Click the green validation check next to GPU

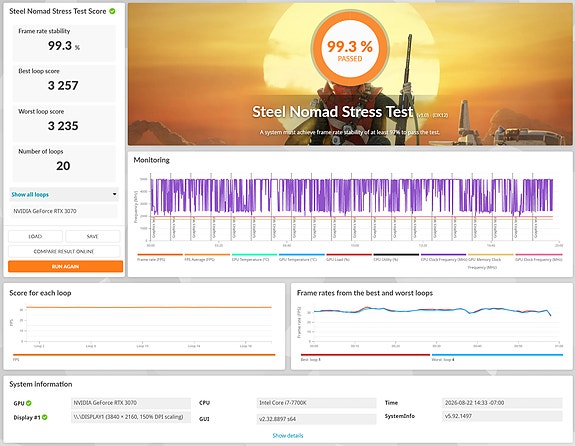tap(29, 403)
